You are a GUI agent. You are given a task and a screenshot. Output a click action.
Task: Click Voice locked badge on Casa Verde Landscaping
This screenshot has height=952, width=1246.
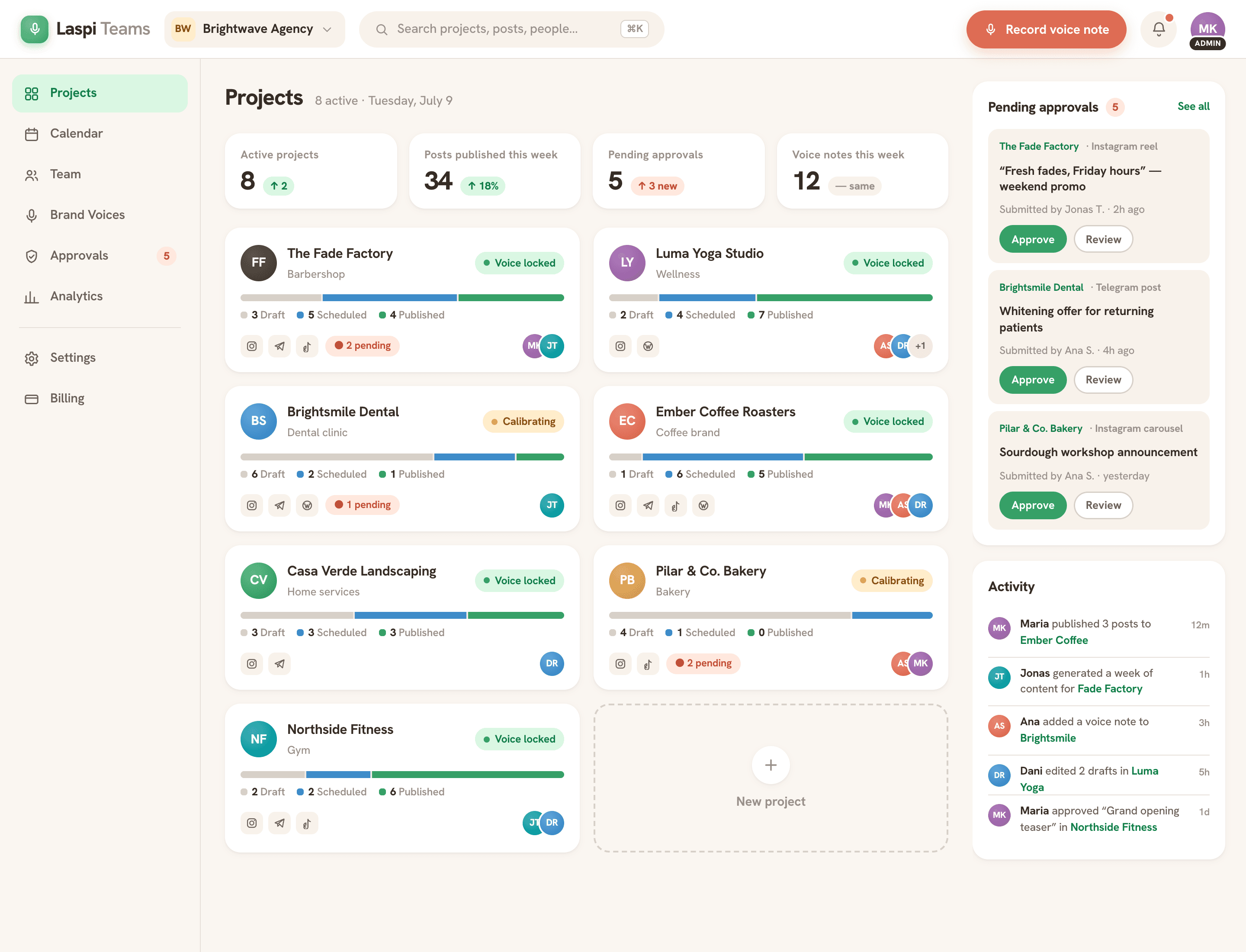(x=519, y=581)
